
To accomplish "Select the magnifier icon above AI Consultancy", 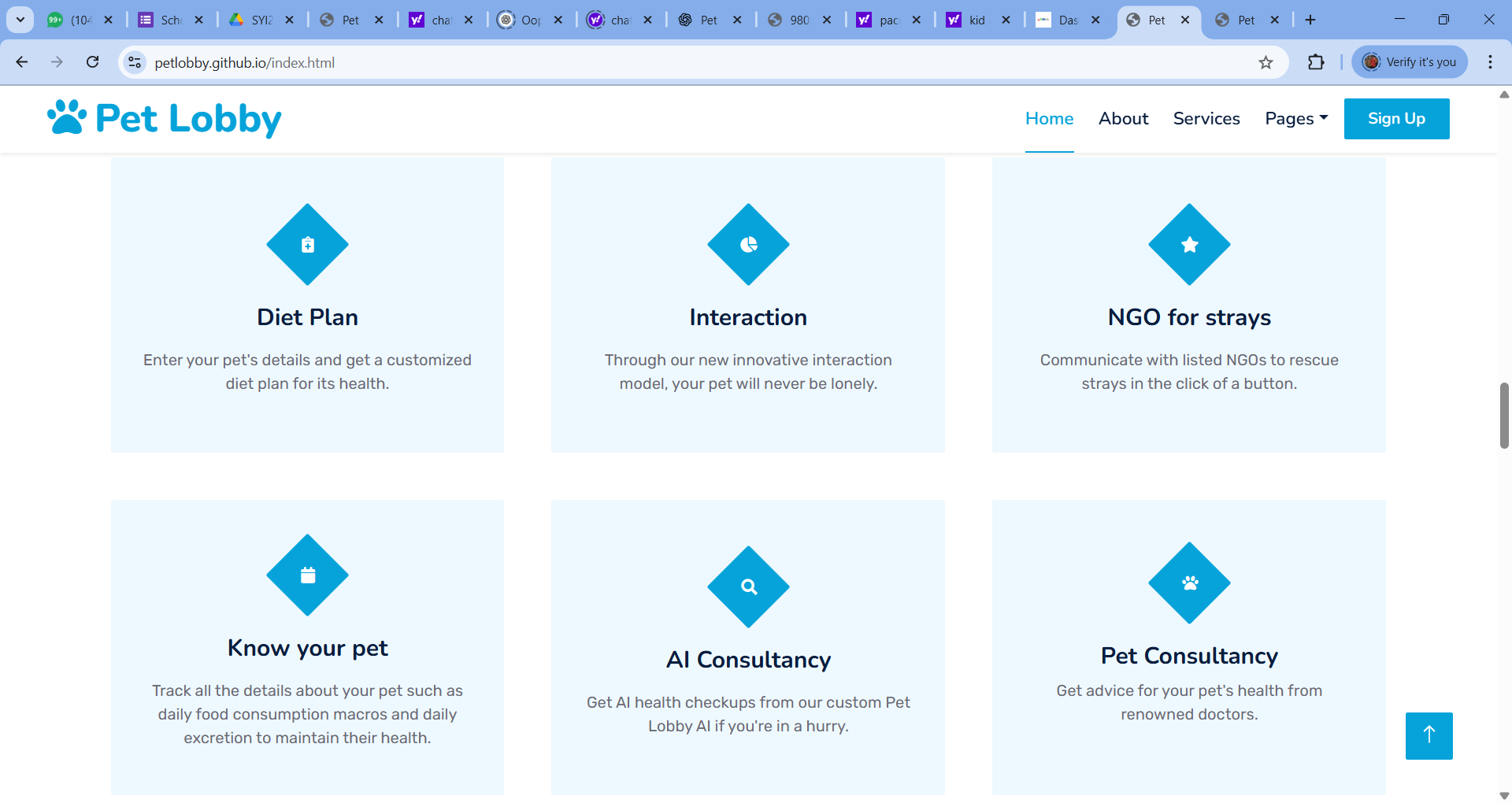I will [x=748, y=587].
